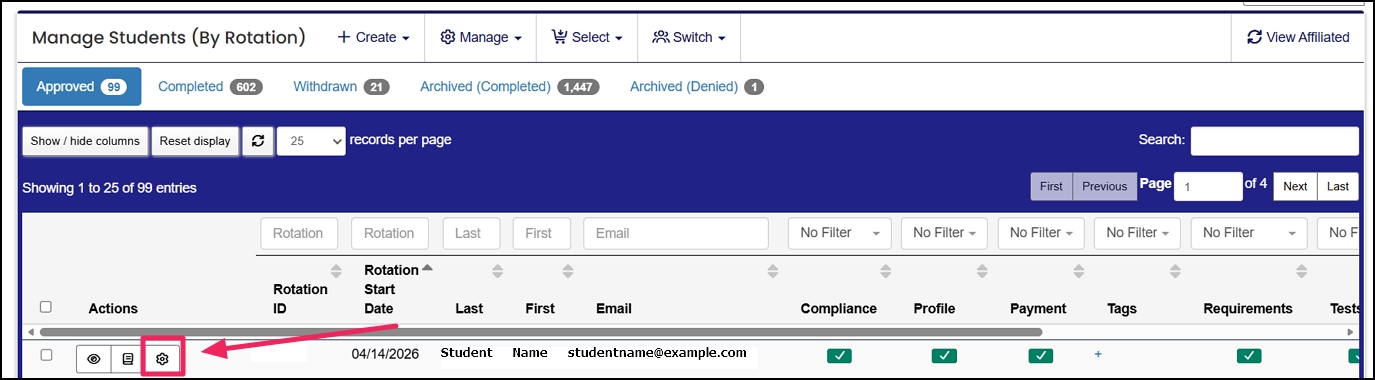This screenshot has height=380, width=1375.
Task: Open the Payment No Filter dropdown
Action: tap(1041, 233)
